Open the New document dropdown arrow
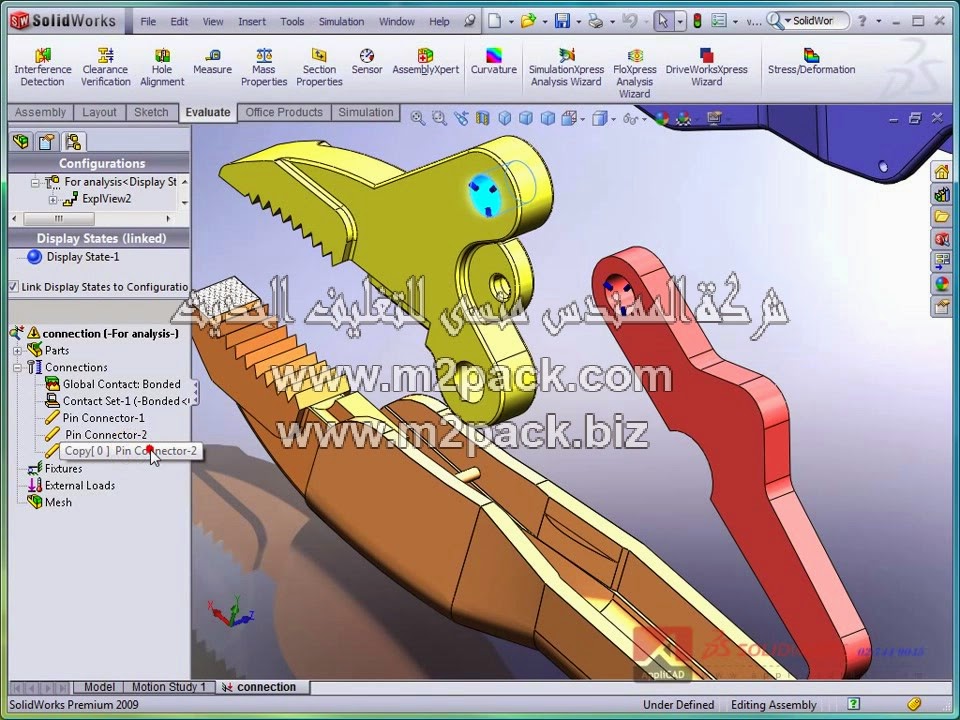The width and height of the screenshot is (960, 720). pyautogui.click(x=510, y=21)
